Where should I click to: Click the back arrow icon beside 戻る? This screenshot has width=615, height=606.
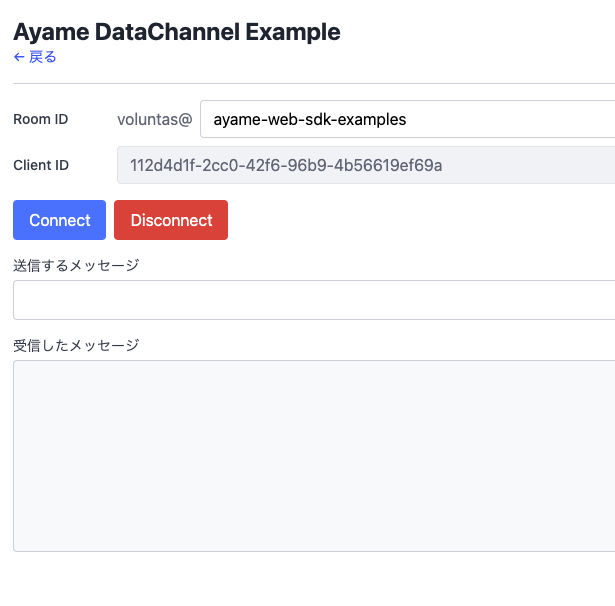19,57
